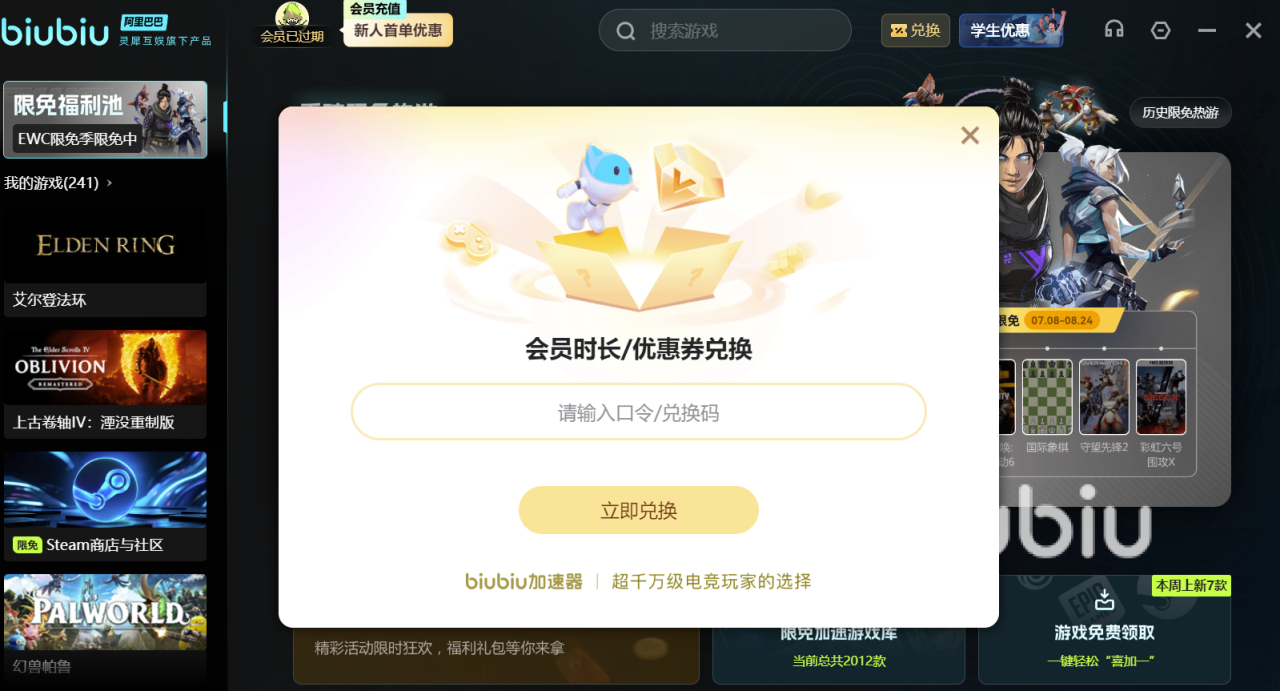1280x691 pixels.
Task: Click the 兑换 redeem coupon button
Action: (x=915, y=30)
